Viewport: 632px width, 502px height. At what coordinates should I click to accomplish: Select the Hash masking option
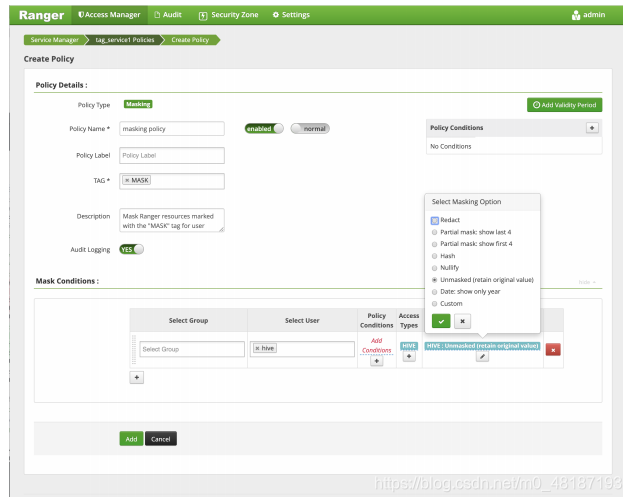tap(434, 256)
